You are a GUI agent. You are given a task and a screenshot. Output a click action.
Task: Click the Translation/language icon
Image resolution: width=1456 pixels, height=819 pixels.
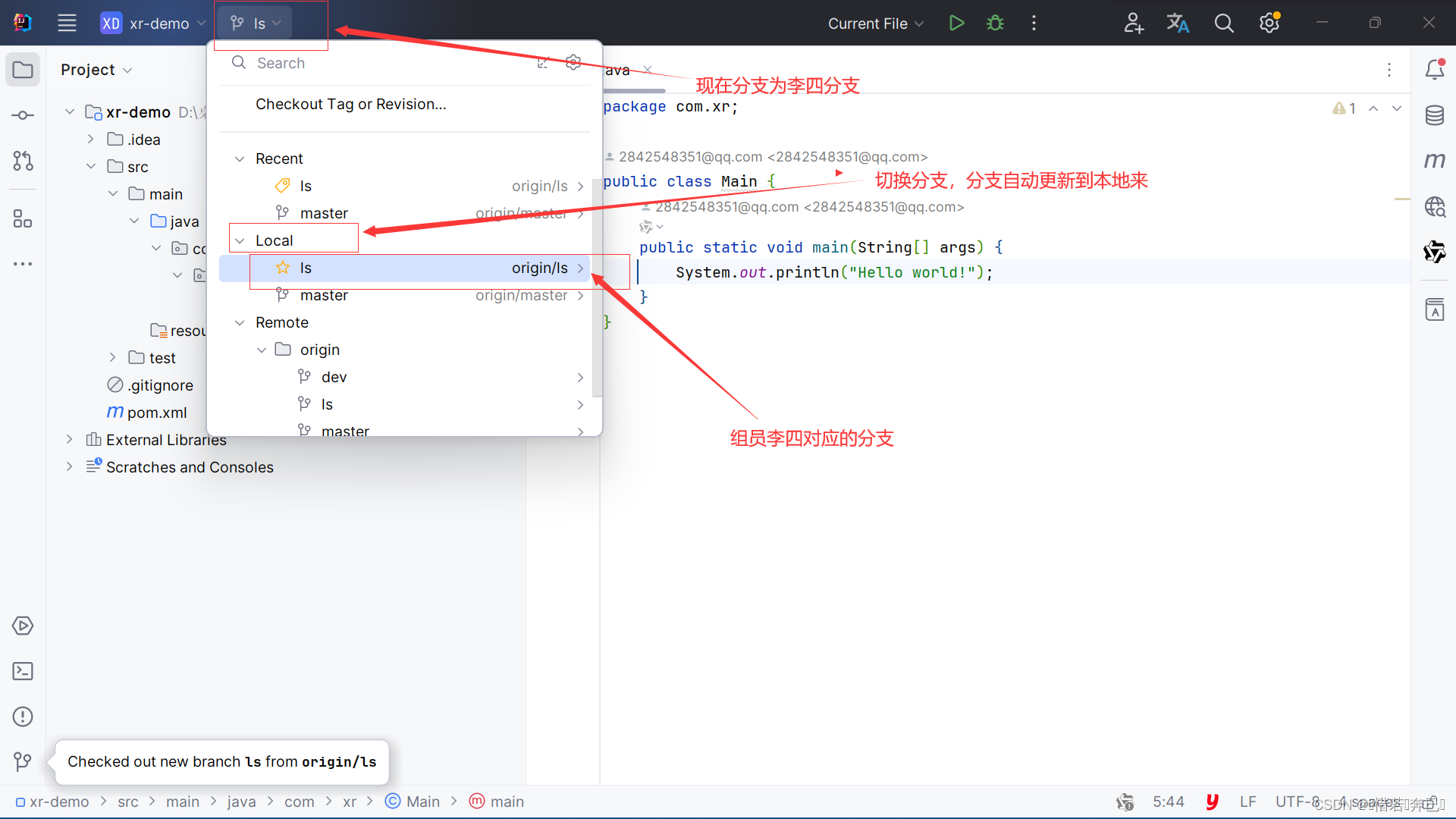click(x=1177, y=22)
